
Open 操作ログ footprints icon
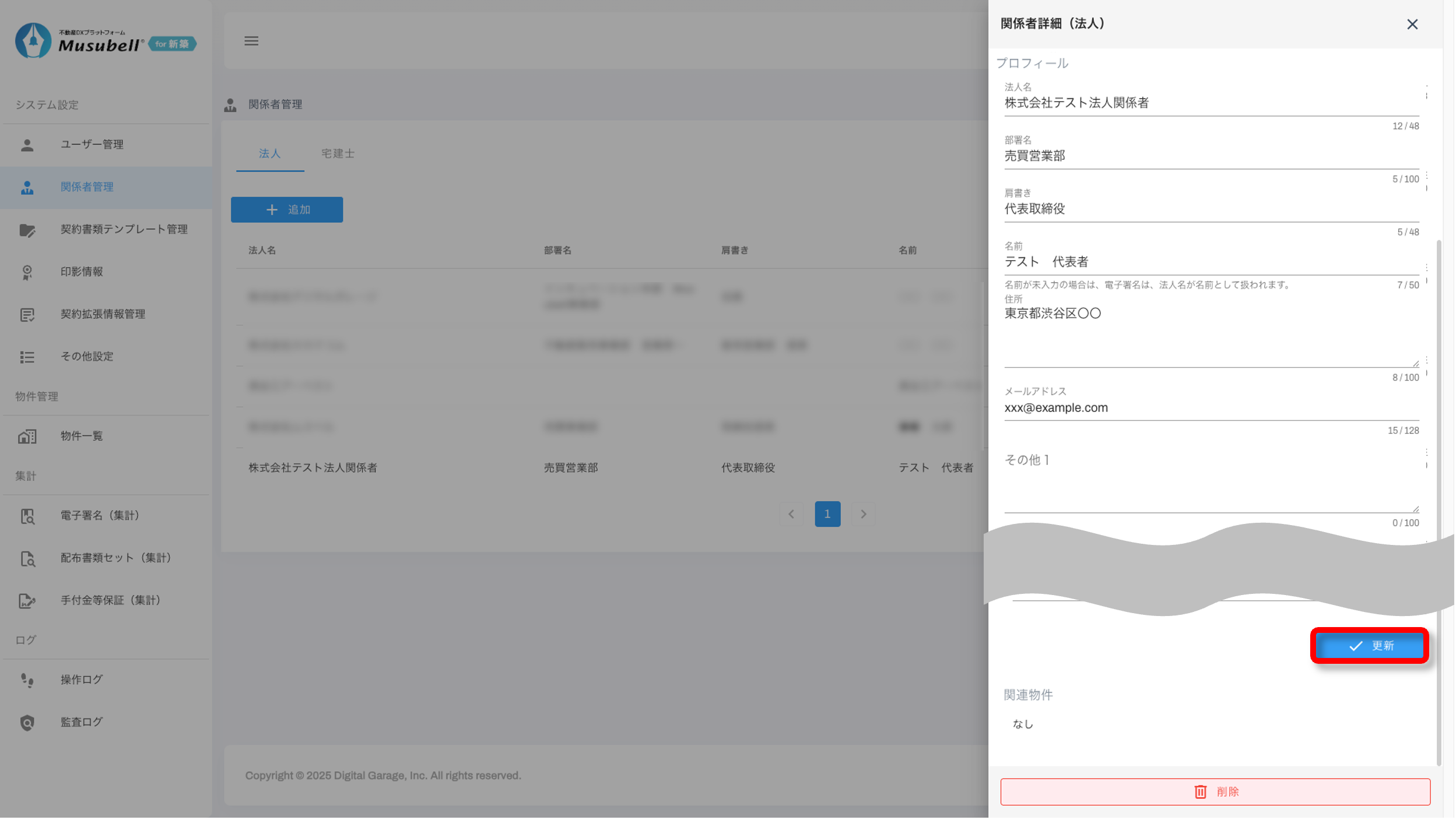pos(27,680)
